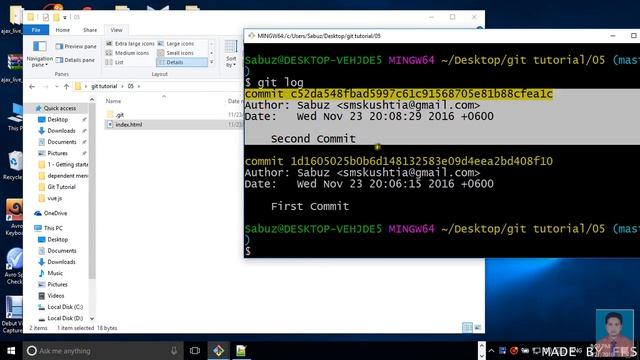This screenshot has width=640, height=360.
Task: Expand the layout gallery options arrow
Action: 211,62
